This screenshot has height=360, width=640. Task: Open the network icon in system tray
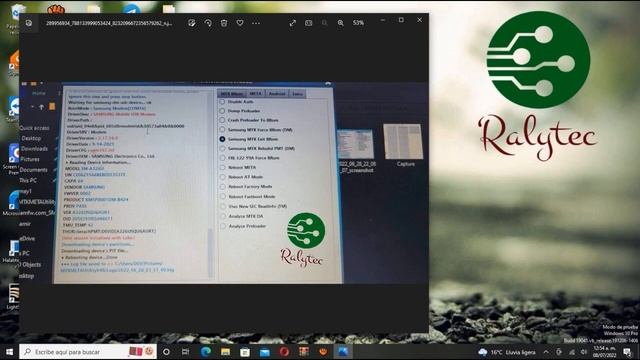pos(571,352)
